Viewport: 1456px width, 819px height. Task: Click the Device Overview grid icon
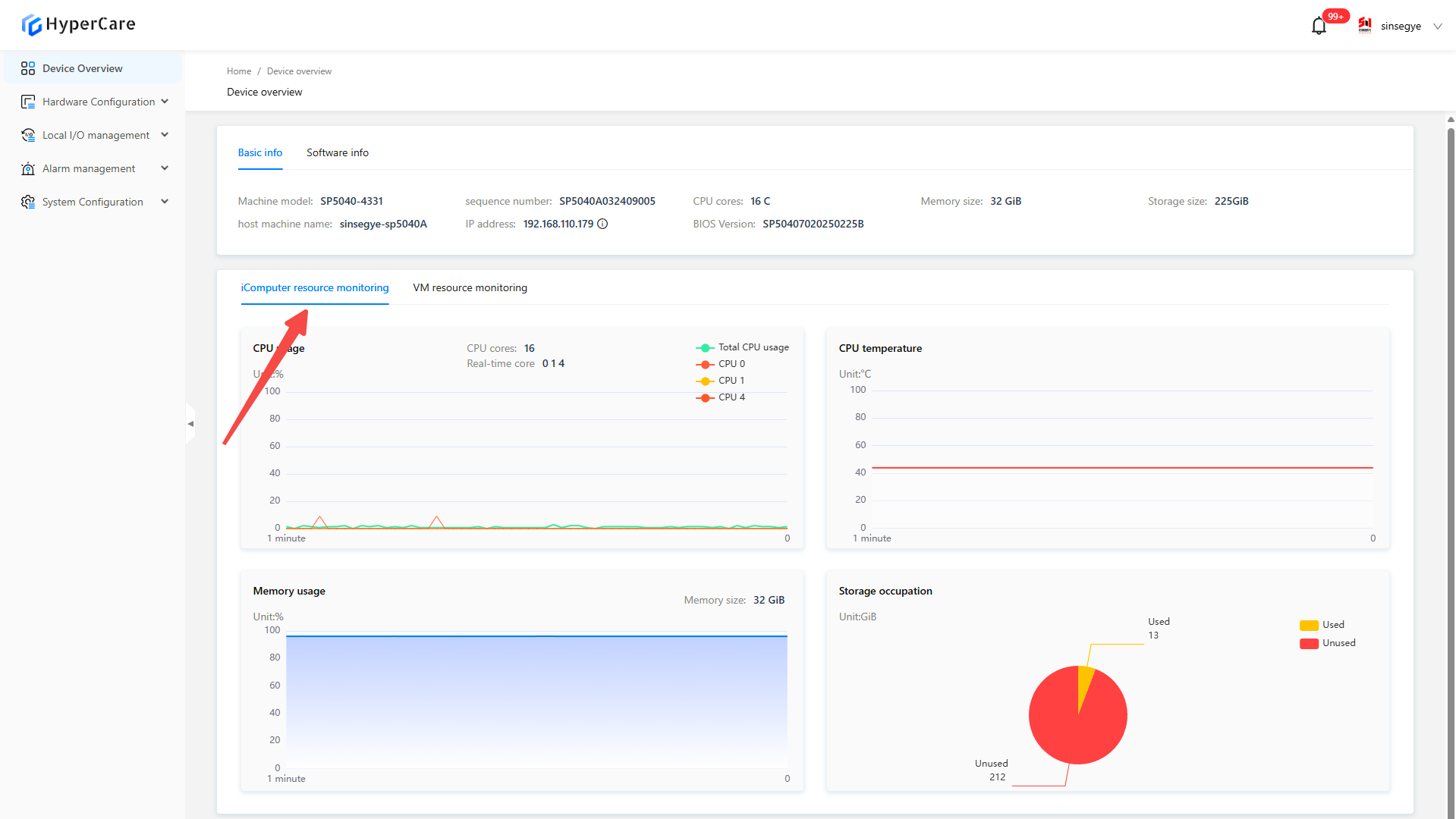[28, 68]
